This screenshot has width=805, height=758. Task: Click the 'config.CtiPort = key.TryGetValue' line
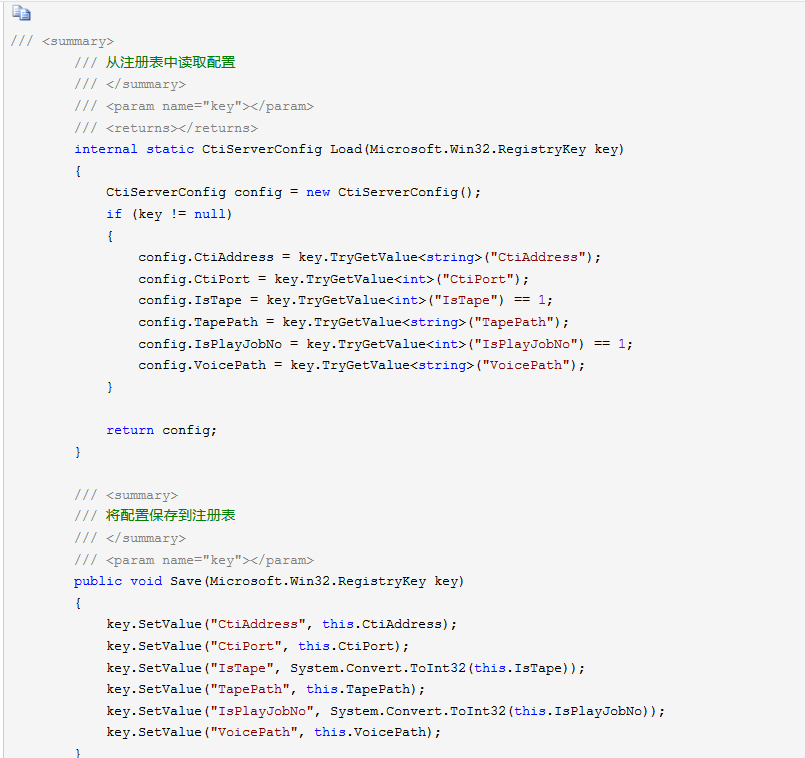(x=333, y=279)
